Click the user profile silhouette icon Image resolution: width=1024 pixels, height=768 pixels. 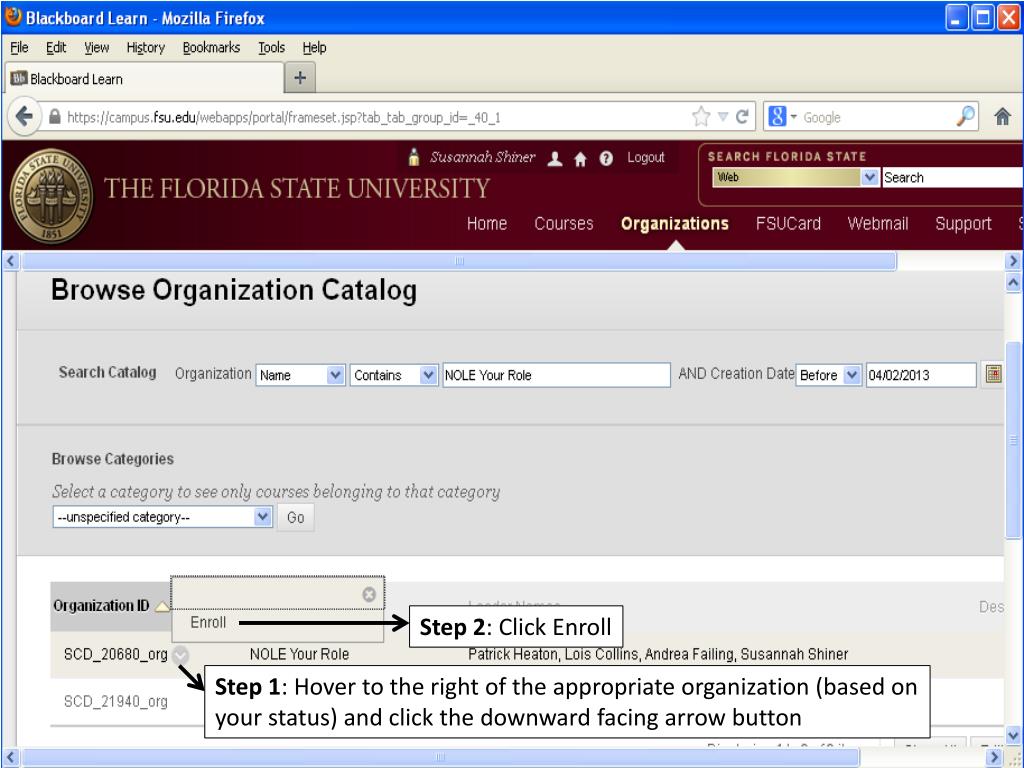click(555, 158)
